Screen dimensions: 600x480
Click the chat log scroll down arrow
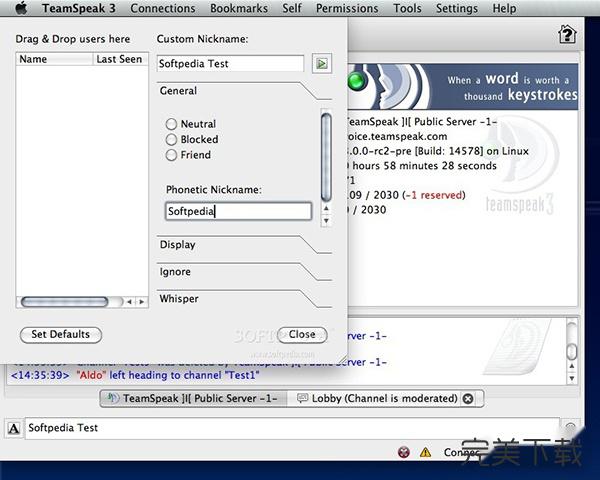pyautogui.click(x=572, y=379)
